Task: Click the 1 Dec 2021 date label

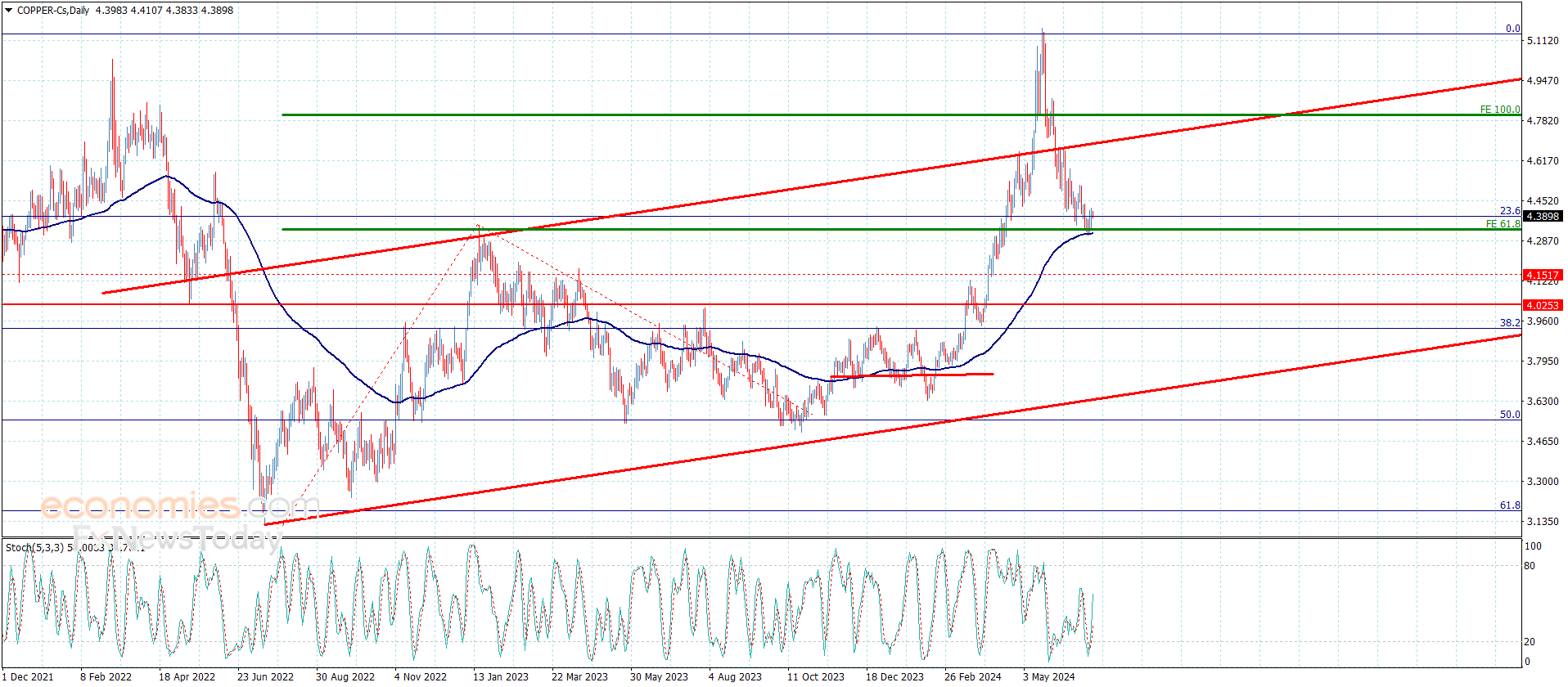Action: click(x=29, y=677)
